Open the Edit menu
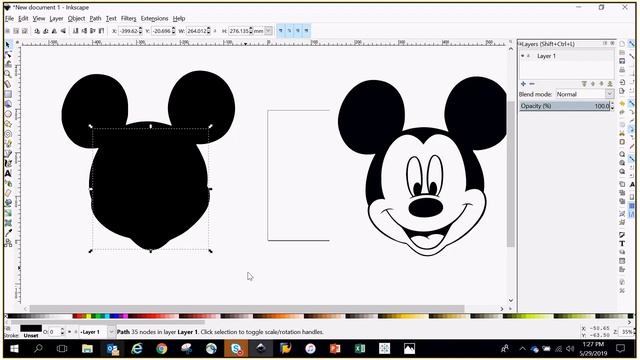The image size is (640, 360). (x=23, y=18)
